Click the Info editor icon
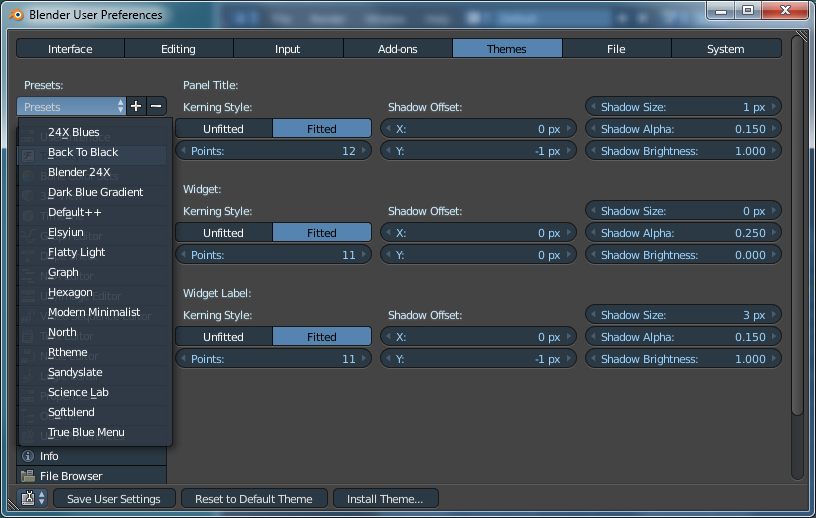The width and height of the screenshot is (816, 518). [28, 456]
